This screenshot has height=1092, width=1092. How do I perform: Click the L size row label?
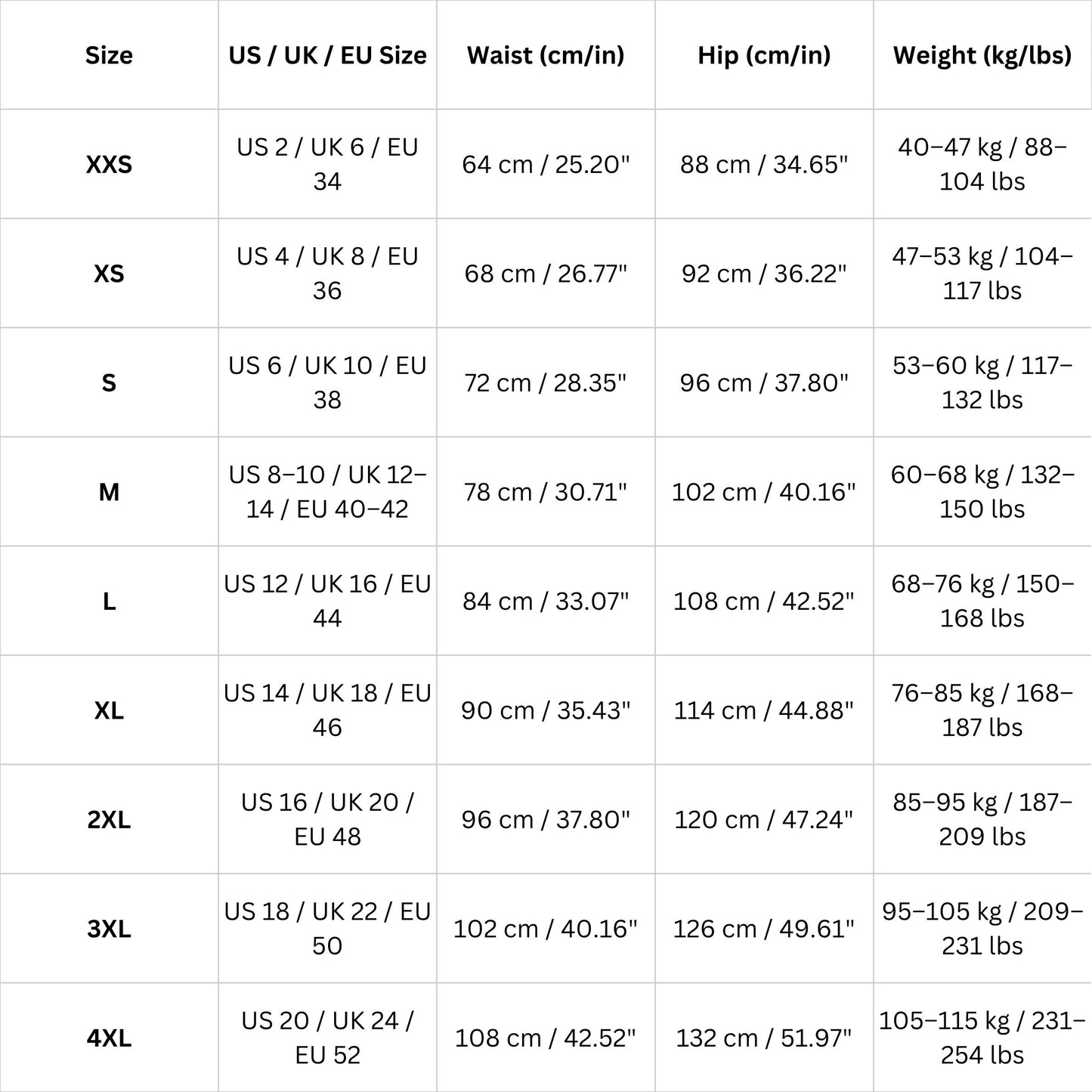coord(109,601)
